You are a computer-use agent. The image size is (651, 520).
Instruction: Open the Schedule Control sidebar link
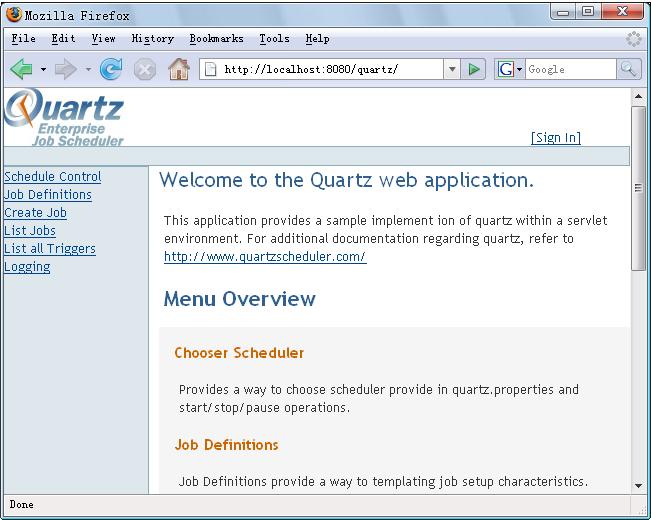(52, 177)
